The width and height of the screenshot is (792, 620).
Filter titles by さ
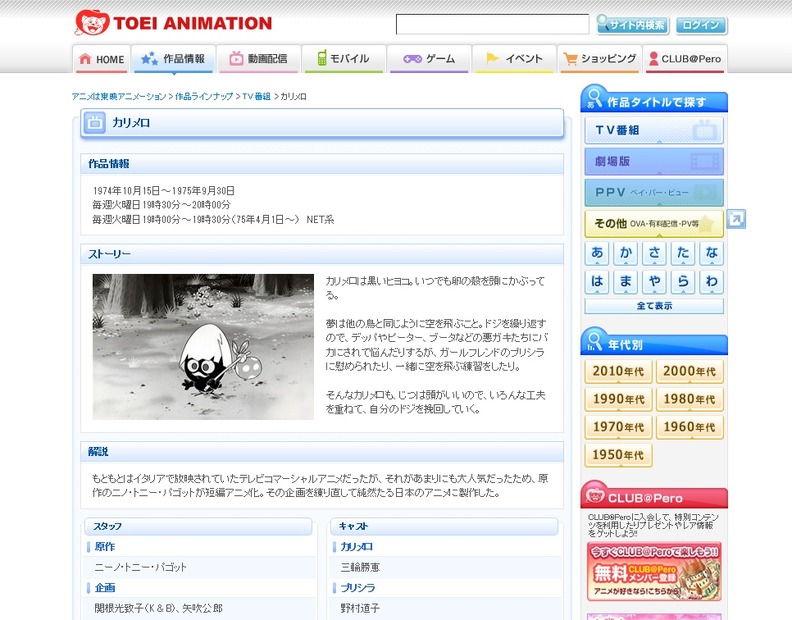point(655,253)
